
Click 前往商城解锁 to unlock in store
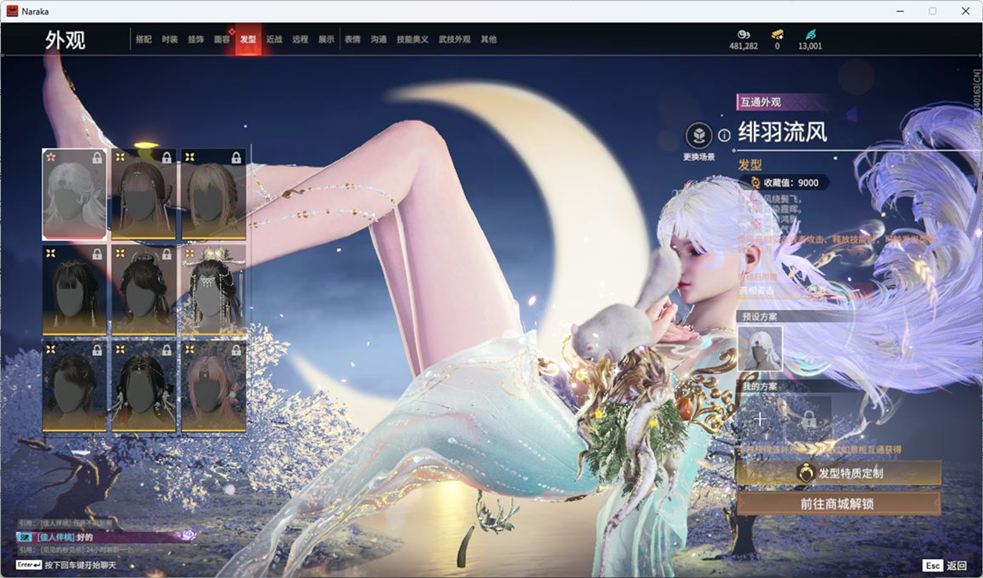tap(839, 504)
